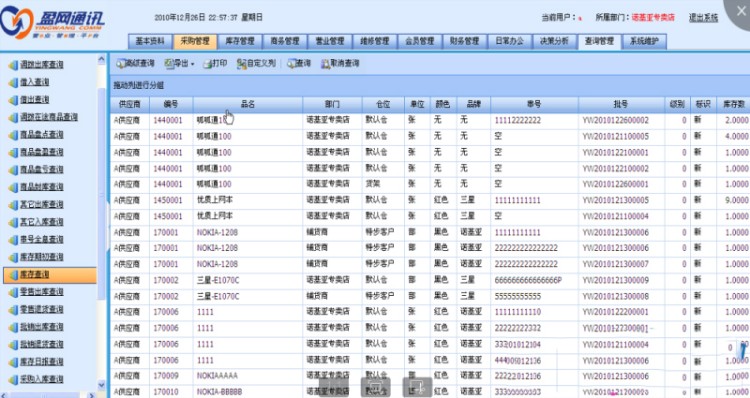Switch to 采购管理 tab

(x=195, y=41)
